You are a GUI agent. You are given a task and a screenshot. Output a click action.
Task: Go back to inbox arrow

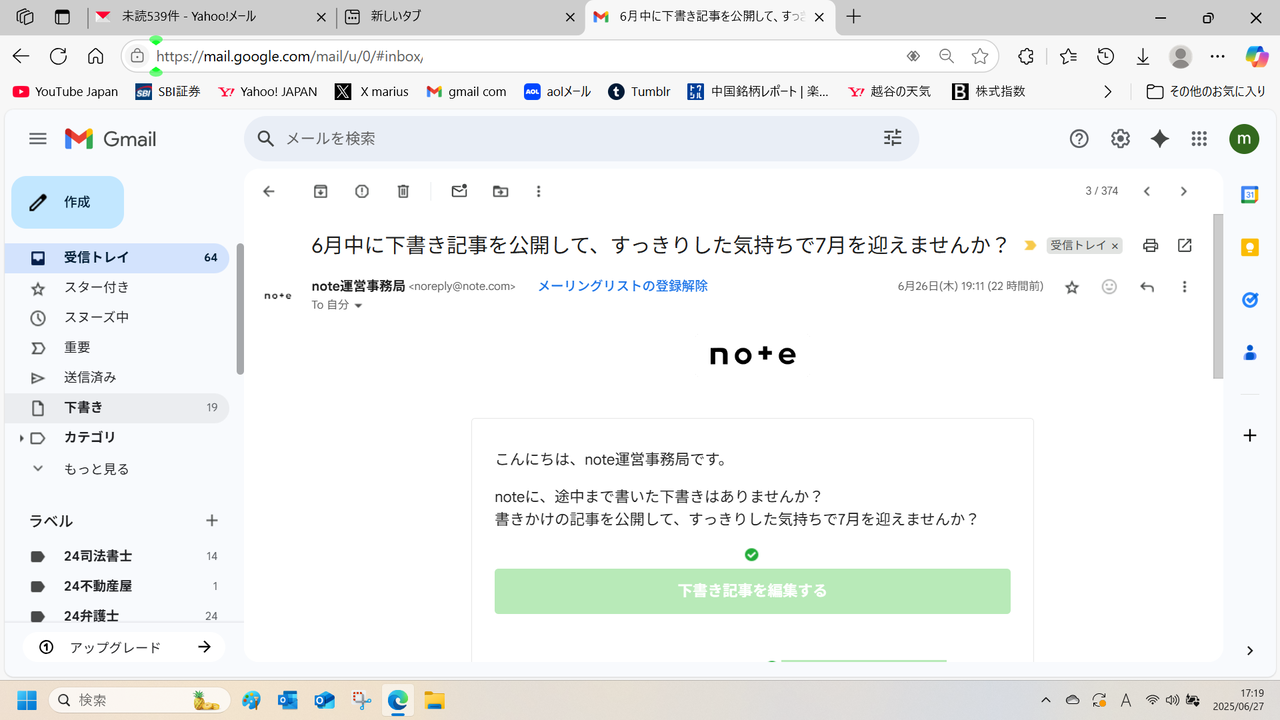[x=268, y=191]
